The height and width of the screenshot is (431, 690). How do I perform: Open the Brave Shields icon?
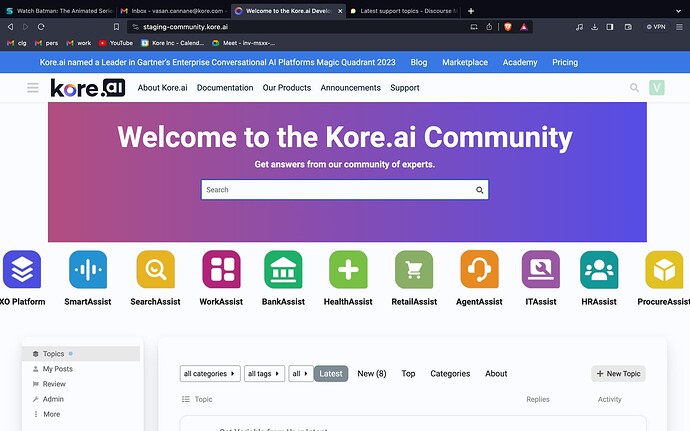[507, 27]
